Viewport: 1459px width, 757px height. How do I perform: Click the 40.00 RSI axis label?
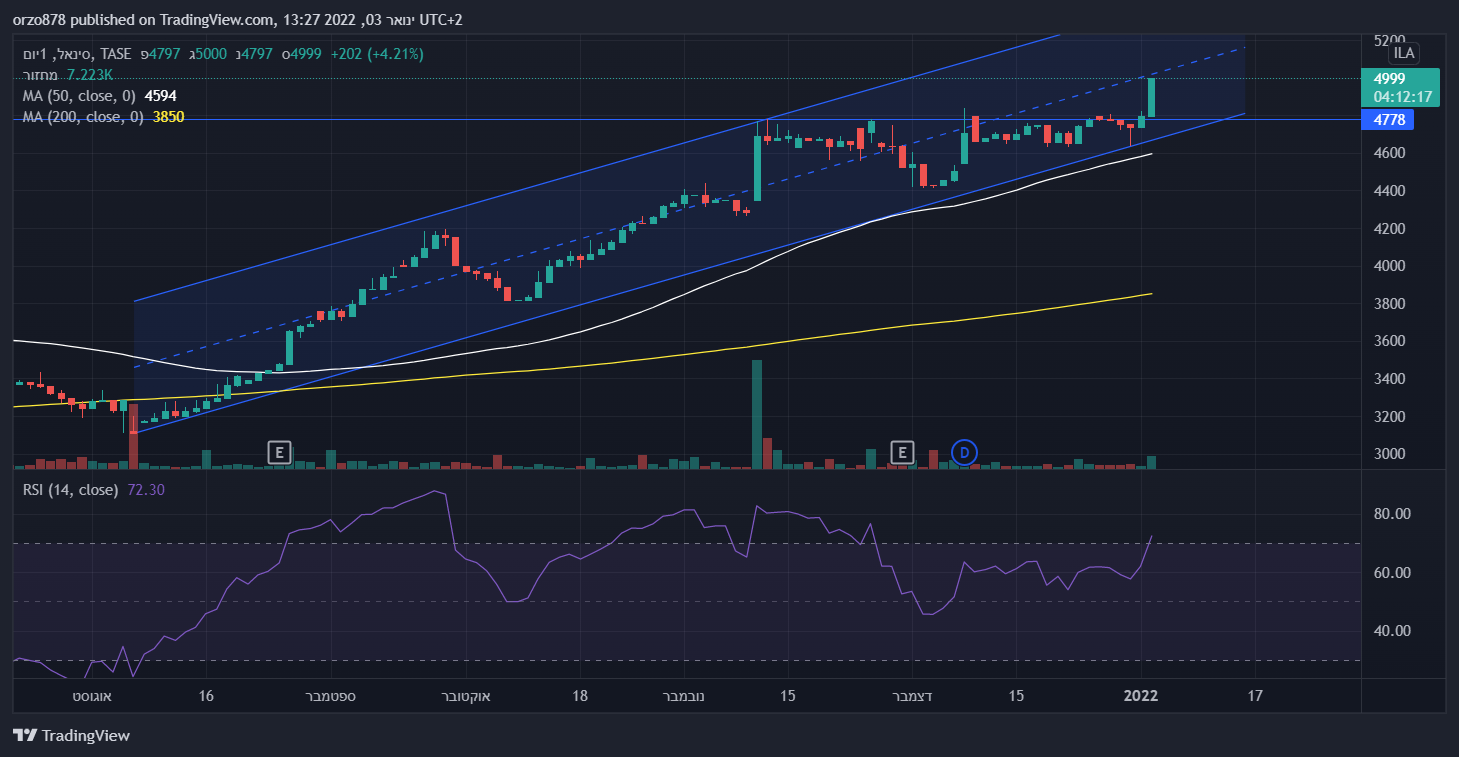1390,631
